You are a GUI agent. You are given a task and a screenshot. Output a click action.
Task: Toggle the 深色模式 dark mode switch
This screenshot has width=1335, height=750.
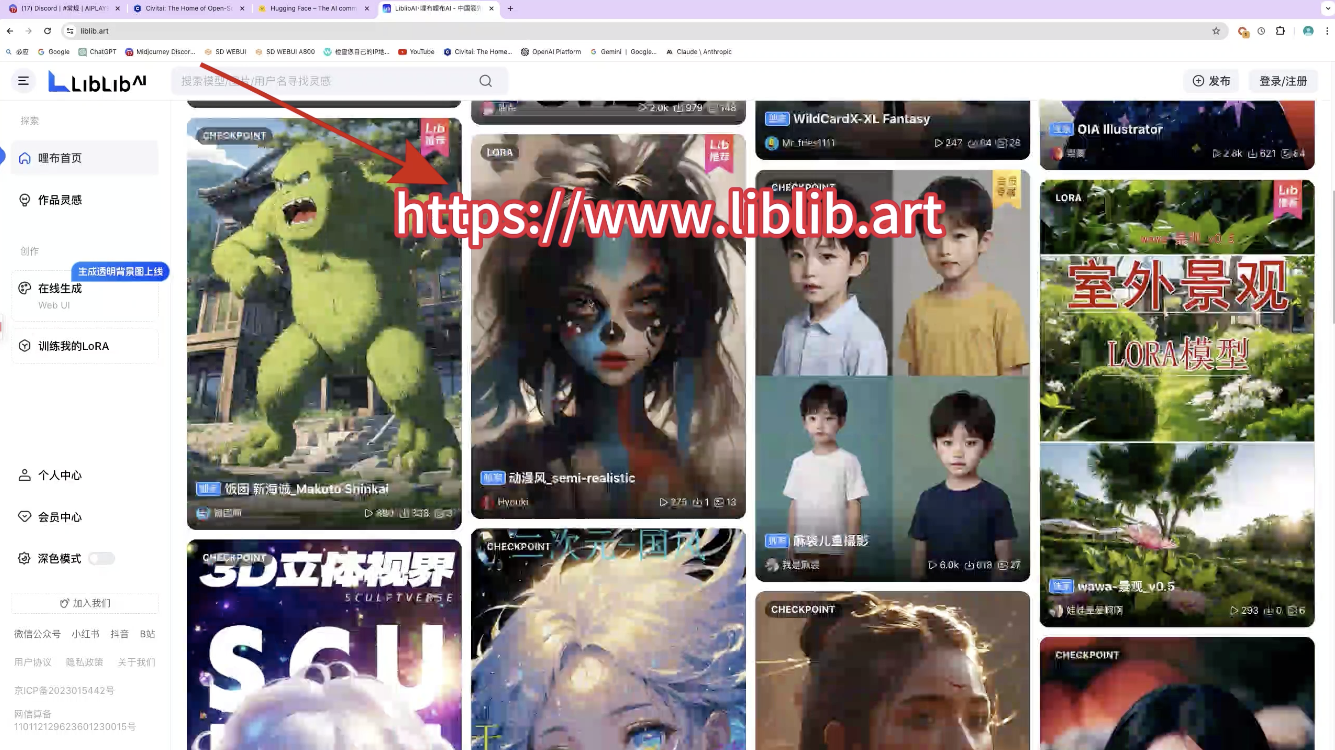click(x=101, y=558)
